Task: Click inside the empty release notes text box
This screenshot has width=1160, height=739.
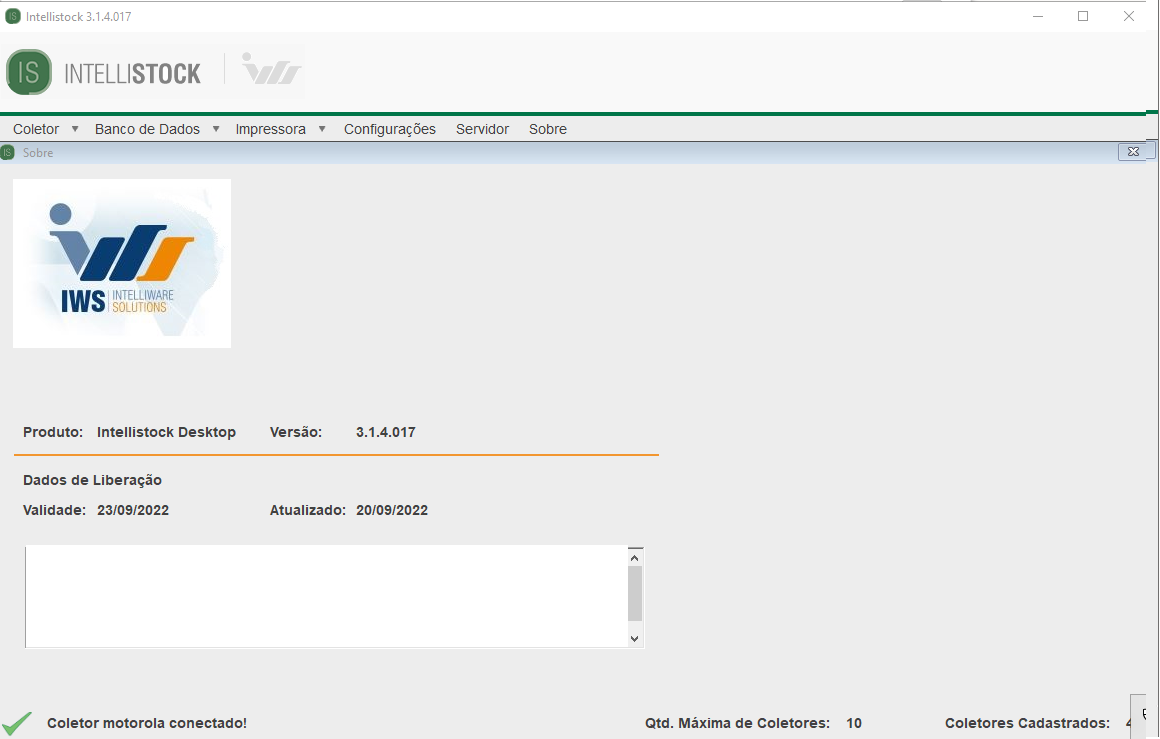Action: 326,596
